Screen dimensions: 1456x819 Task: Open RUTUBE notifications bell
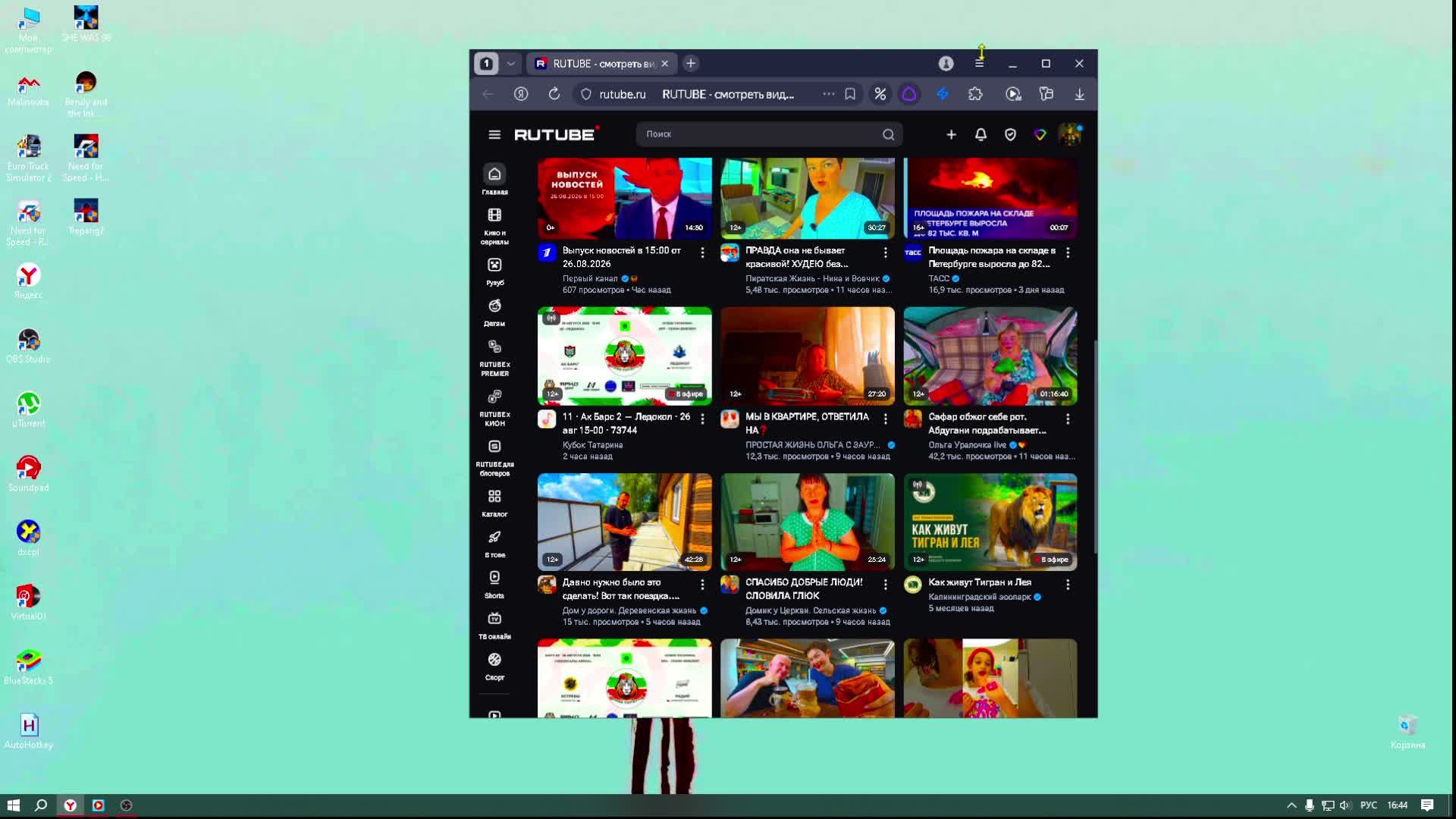[x=981, y=134]
